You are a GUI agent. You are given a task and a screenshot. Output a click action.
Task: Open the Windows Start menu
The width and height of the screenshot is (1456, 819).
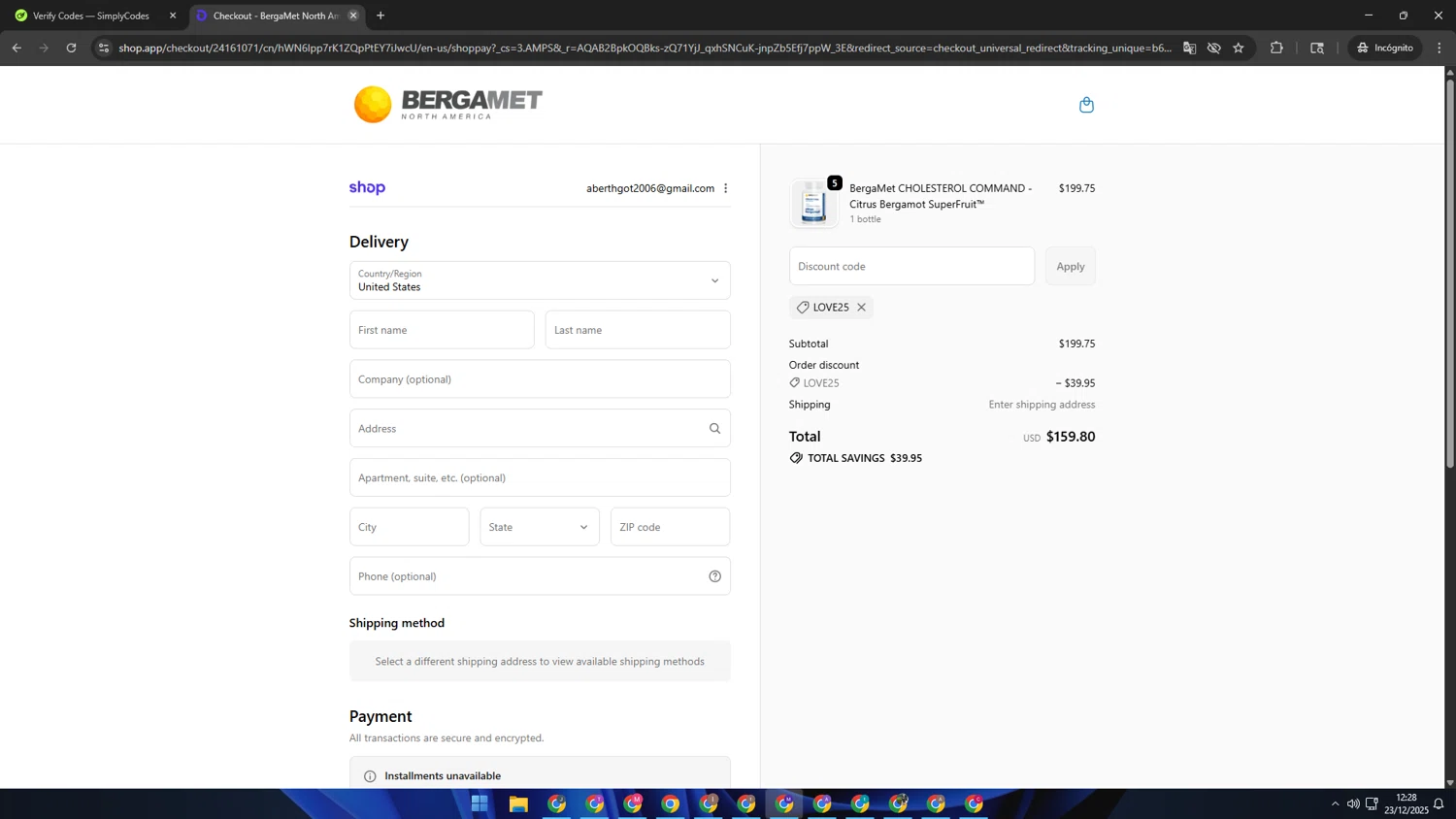480,803
